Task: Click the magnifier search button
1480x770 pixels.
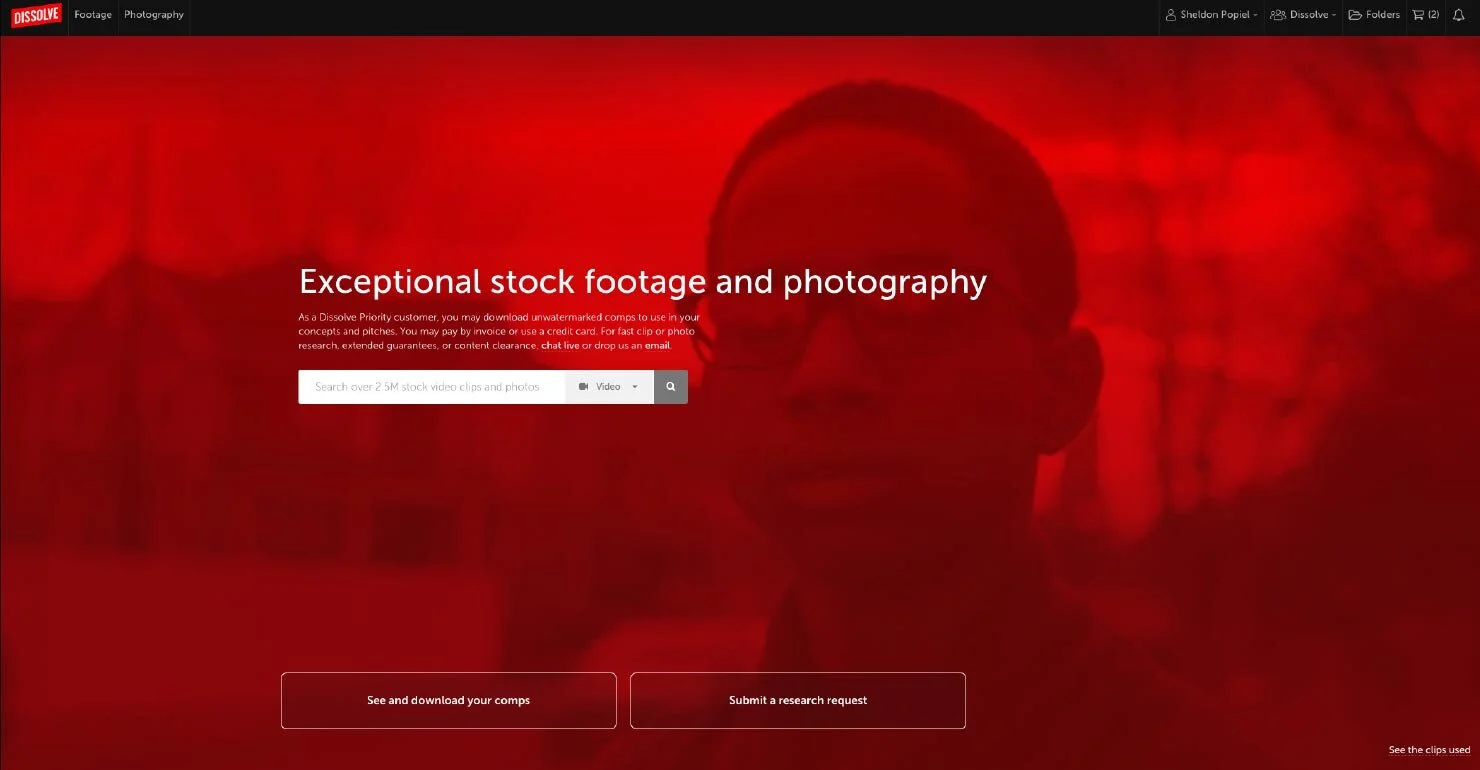Action: 671,387
